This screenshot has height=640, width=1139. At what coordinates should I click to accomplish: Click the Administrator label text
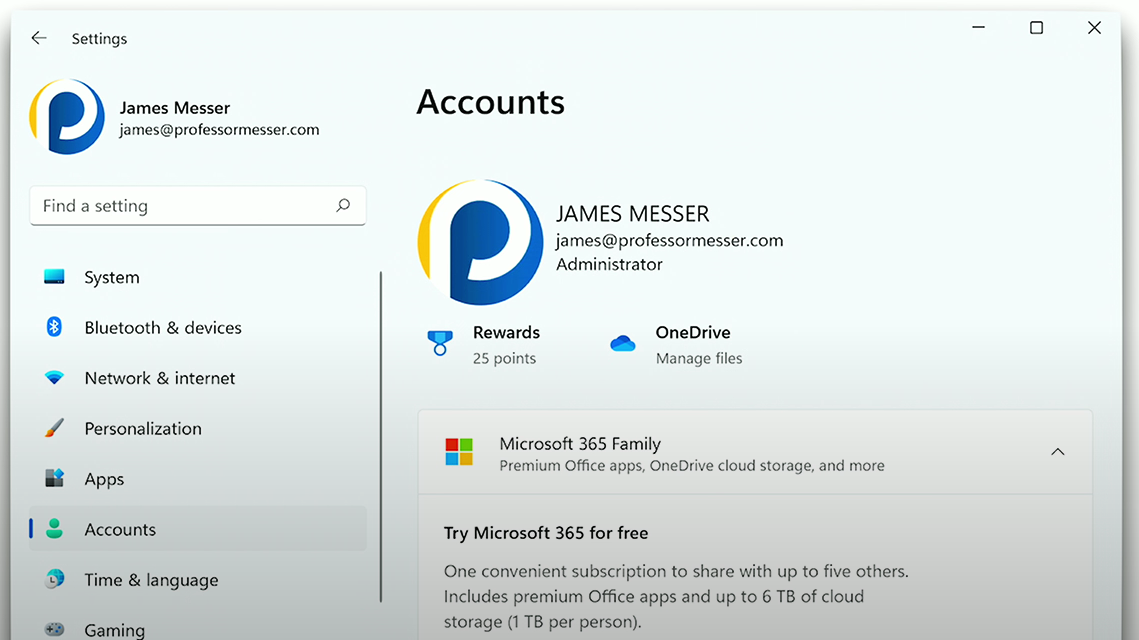[609, 264]
